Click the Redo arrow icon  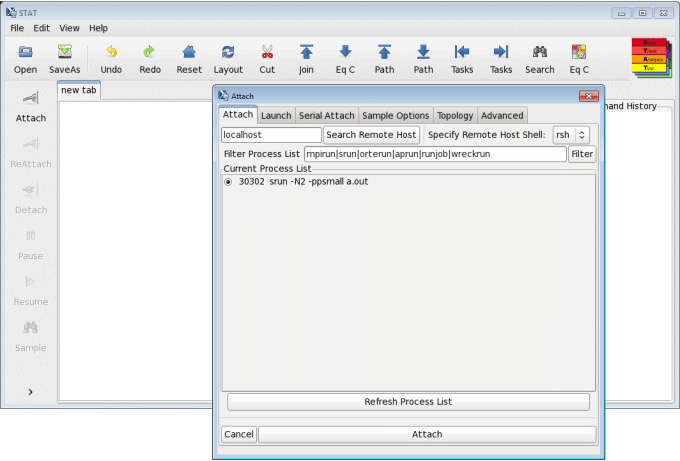click(x=150, y=52)
